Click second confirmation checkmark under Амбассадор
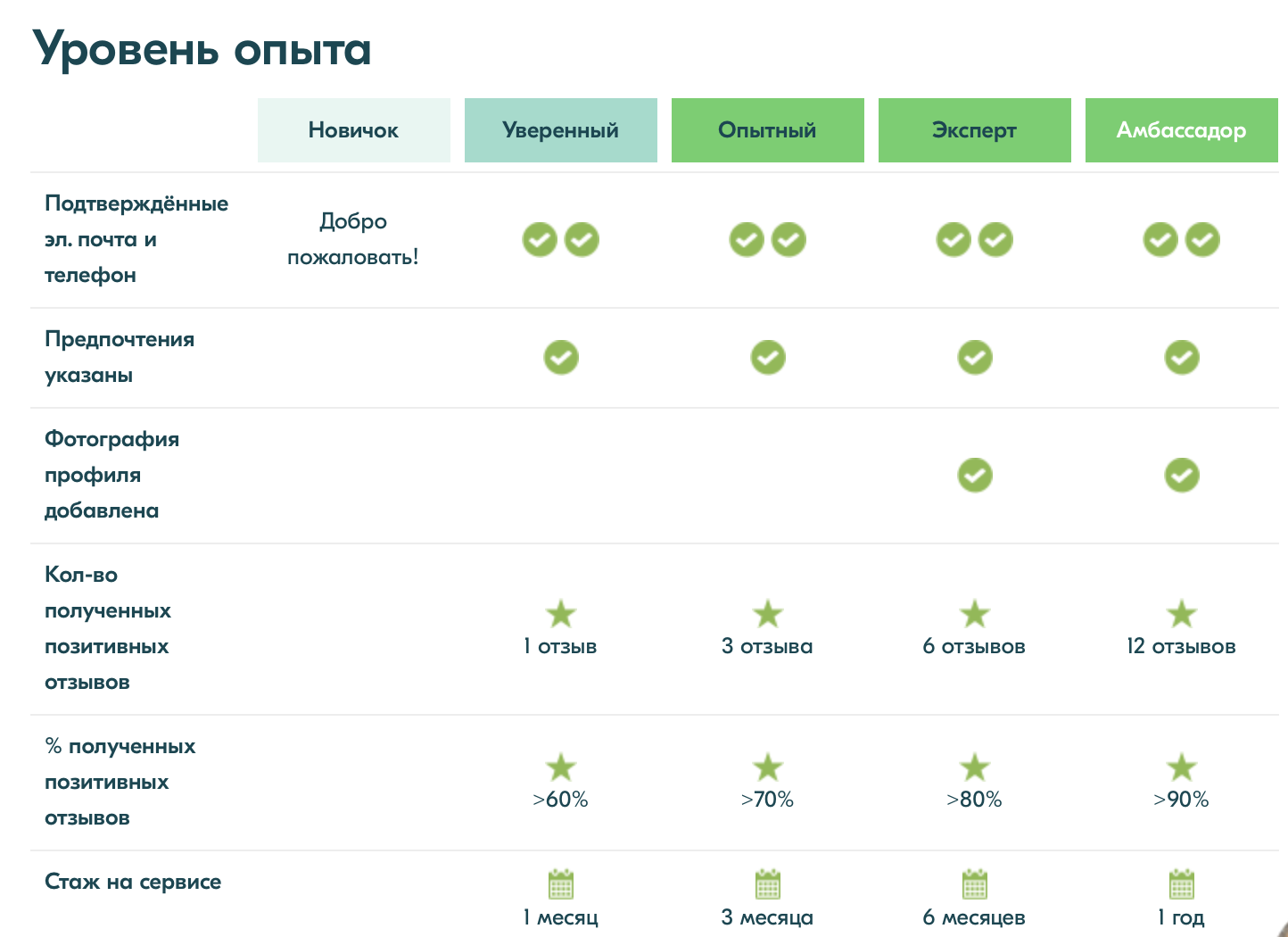Viewport: 1288px width, 937px height. (x=1202, y=240)
